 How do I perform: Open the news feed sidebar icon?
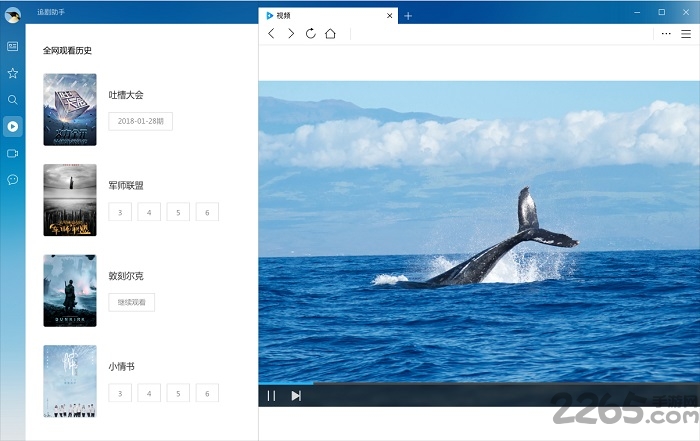12,46
